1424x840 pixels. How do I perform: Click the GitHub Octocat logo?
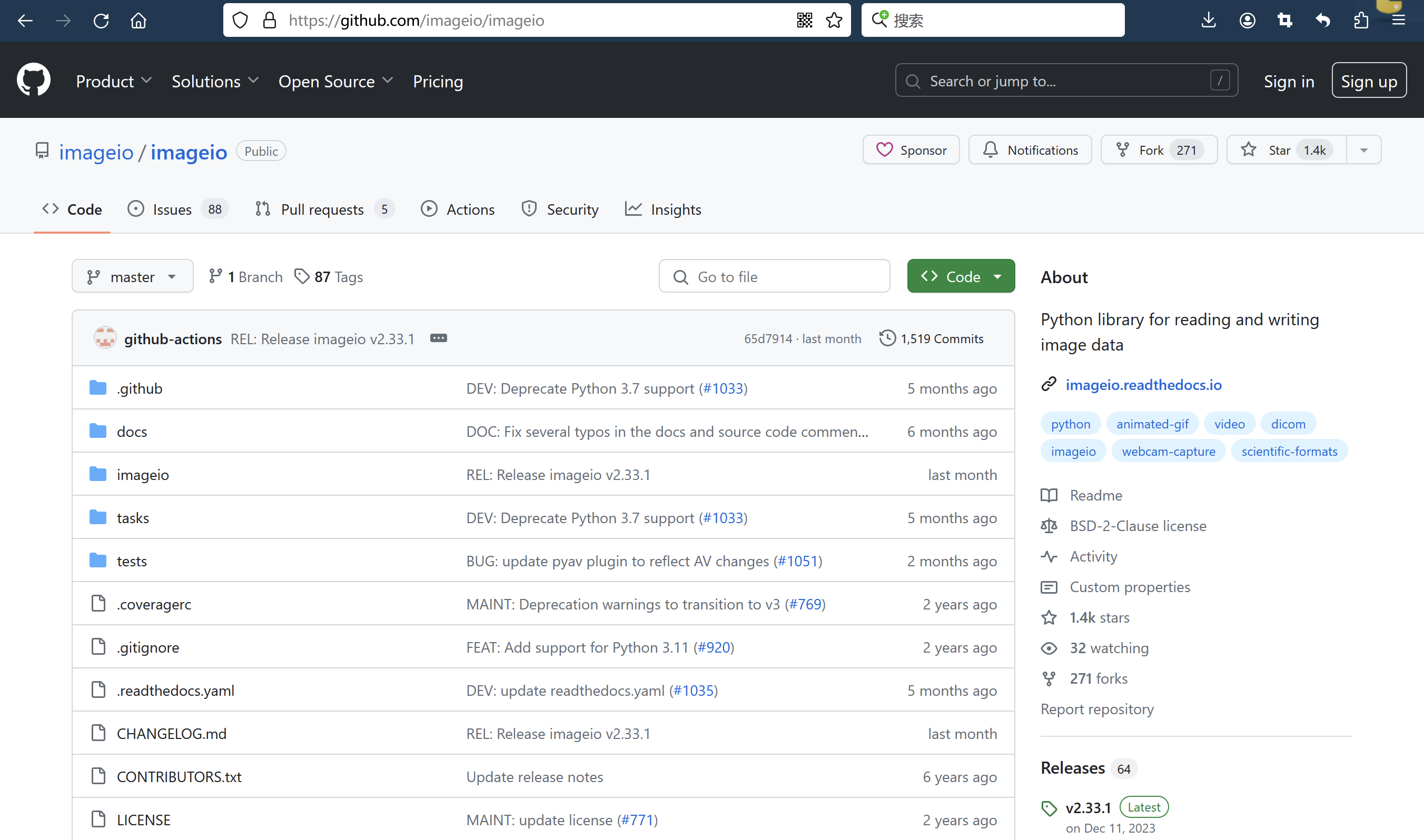click(33, 80)
